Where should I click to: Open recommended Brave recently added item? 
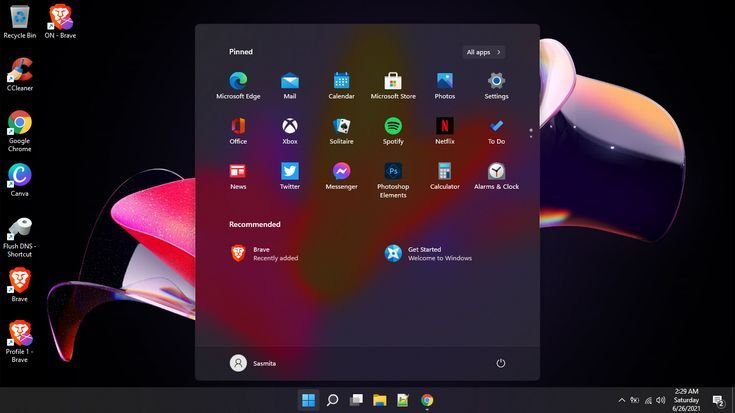point(260,254)
